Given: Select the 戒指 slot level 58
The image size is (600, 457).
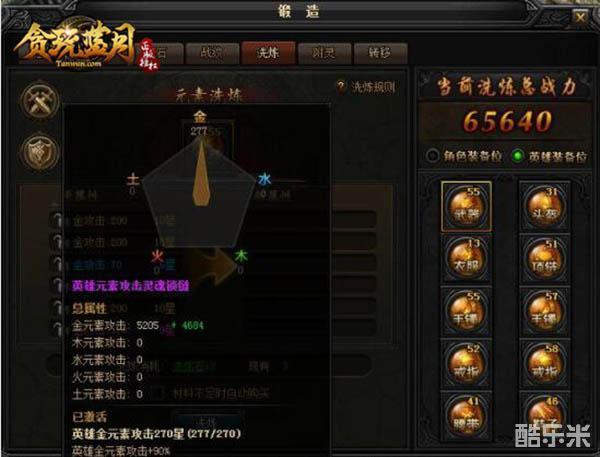Looking at the screenshot, I should [x=545, y=365].
